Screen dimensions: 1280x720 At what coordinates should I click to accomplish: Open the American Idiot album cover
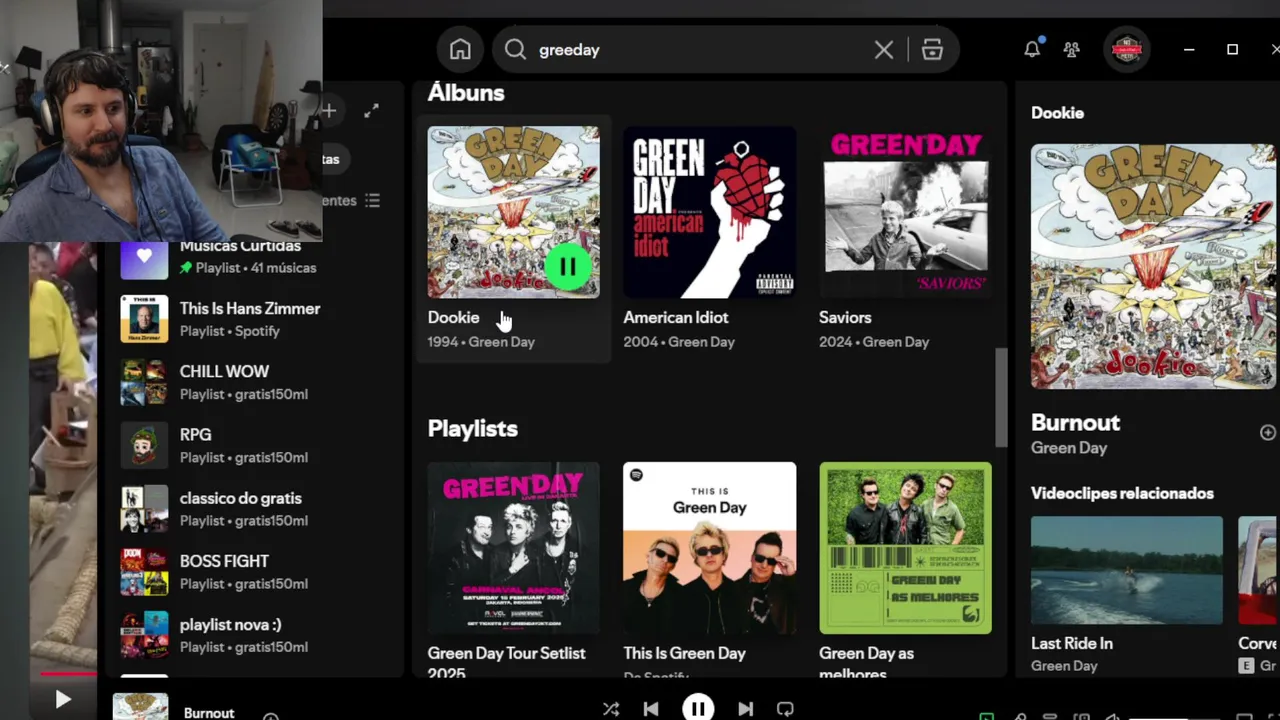click(710, 212)
